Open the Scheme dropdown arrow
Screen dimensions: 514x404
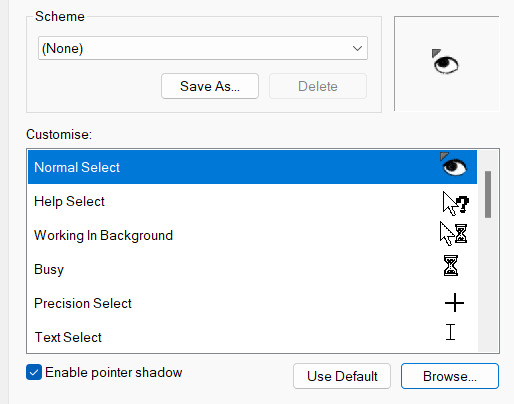(x=357, y=48)
